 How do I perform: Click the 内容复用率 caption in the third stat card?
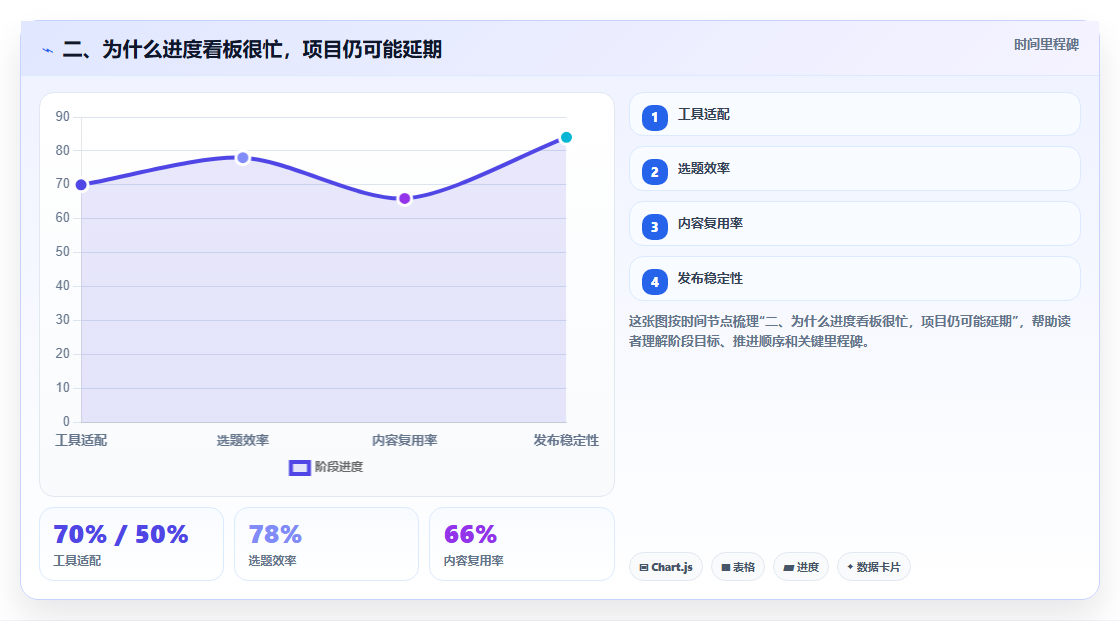[474, 561]
